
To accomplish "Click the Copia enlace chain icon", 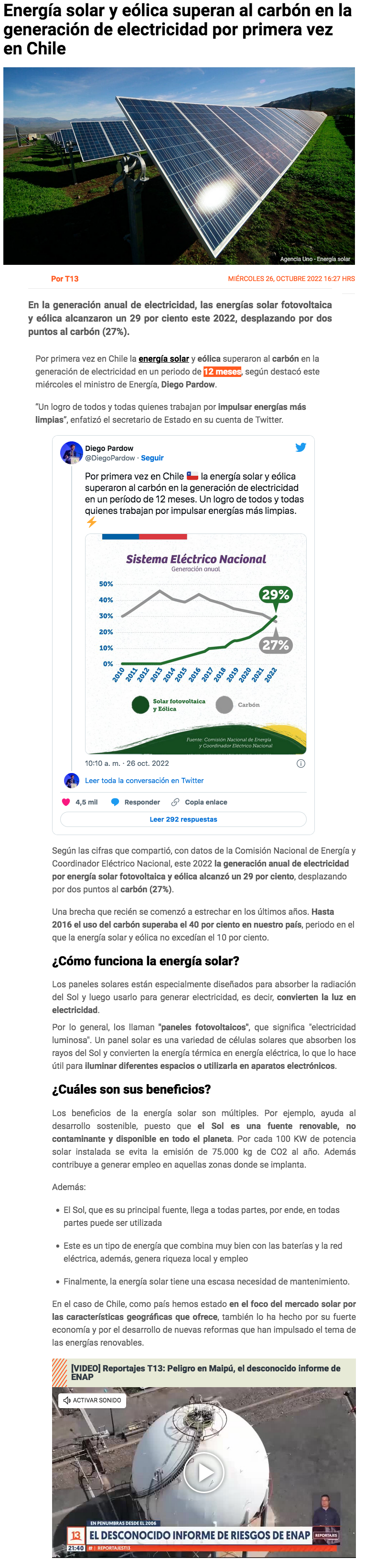I will click(x=175, y=802).
